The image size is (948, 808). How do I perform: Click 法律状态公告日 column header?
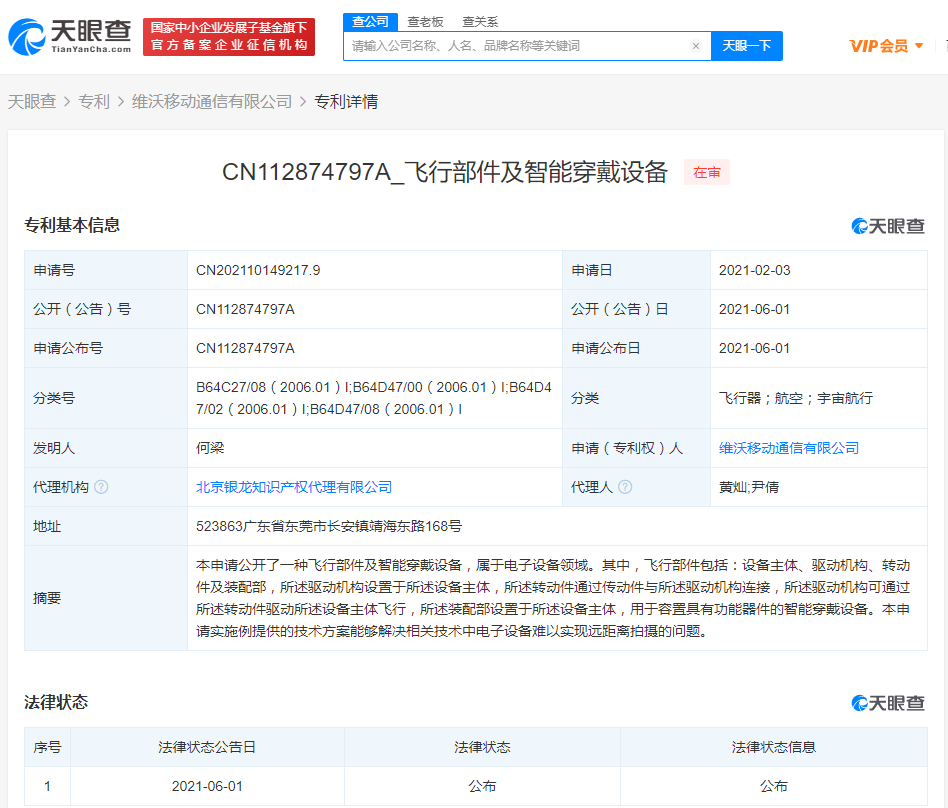pyautogui.click(x=207, y=747)
